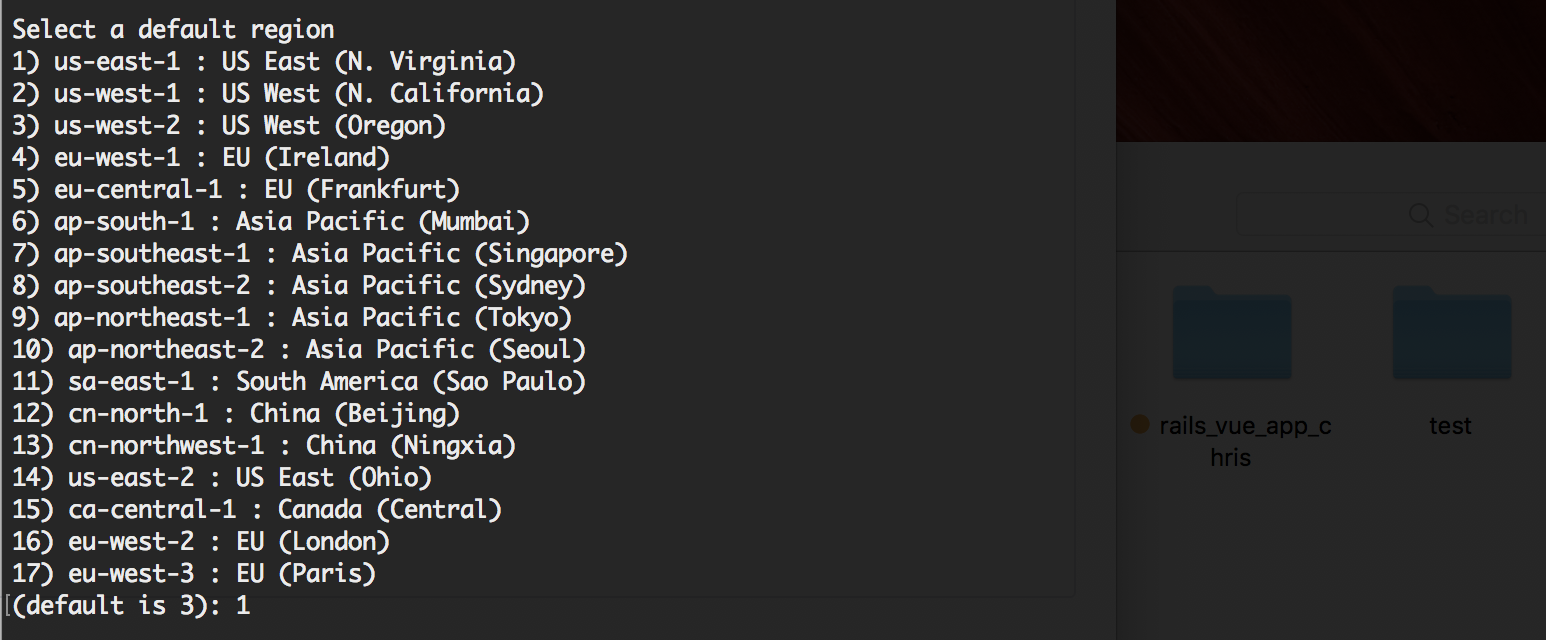
Task: Click the magnifying glass search icon
Action: 1420,214
